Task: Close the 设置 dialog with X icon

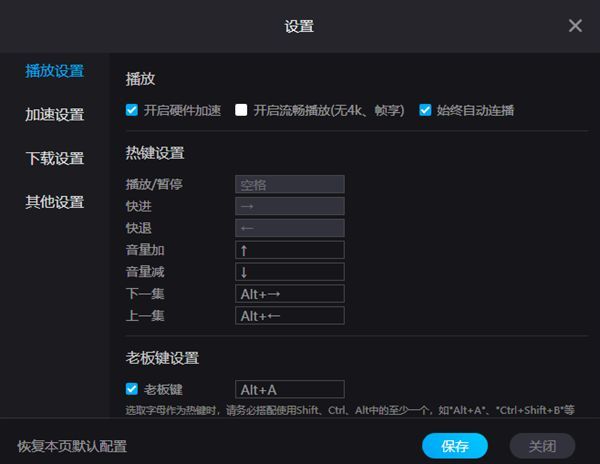Action: tap(575, 26)
